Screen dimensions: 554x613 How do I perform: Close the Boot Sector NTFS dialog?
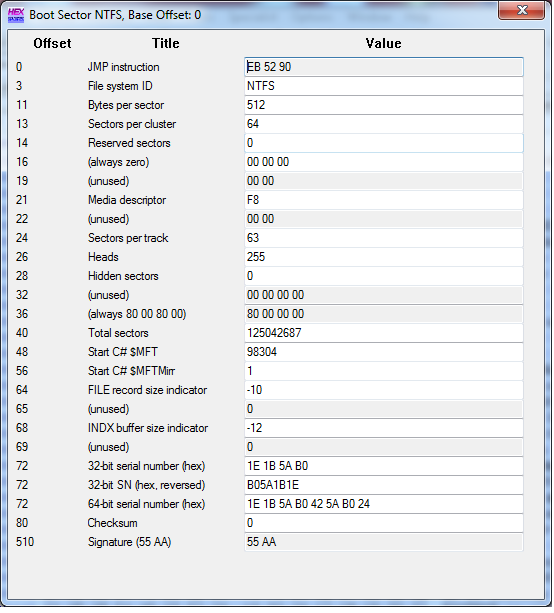521,10
